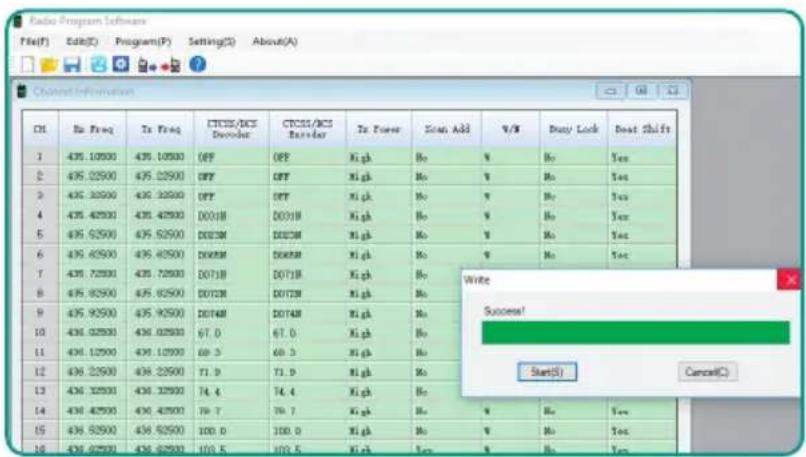The image size is (806, 457).
Task: Open file with the yellow folder icon
Action: (x=49, y=65)
